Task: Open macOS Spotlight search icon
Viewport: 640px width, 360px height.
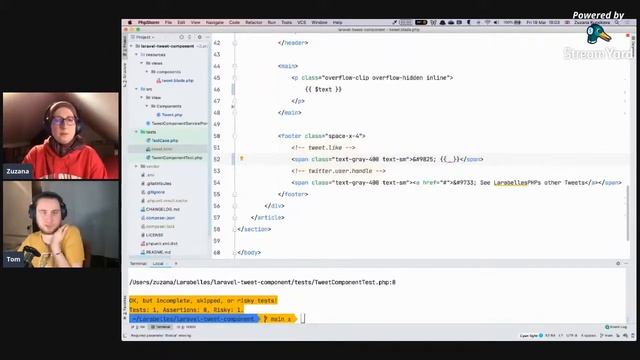Action: [x=618, y=22]
